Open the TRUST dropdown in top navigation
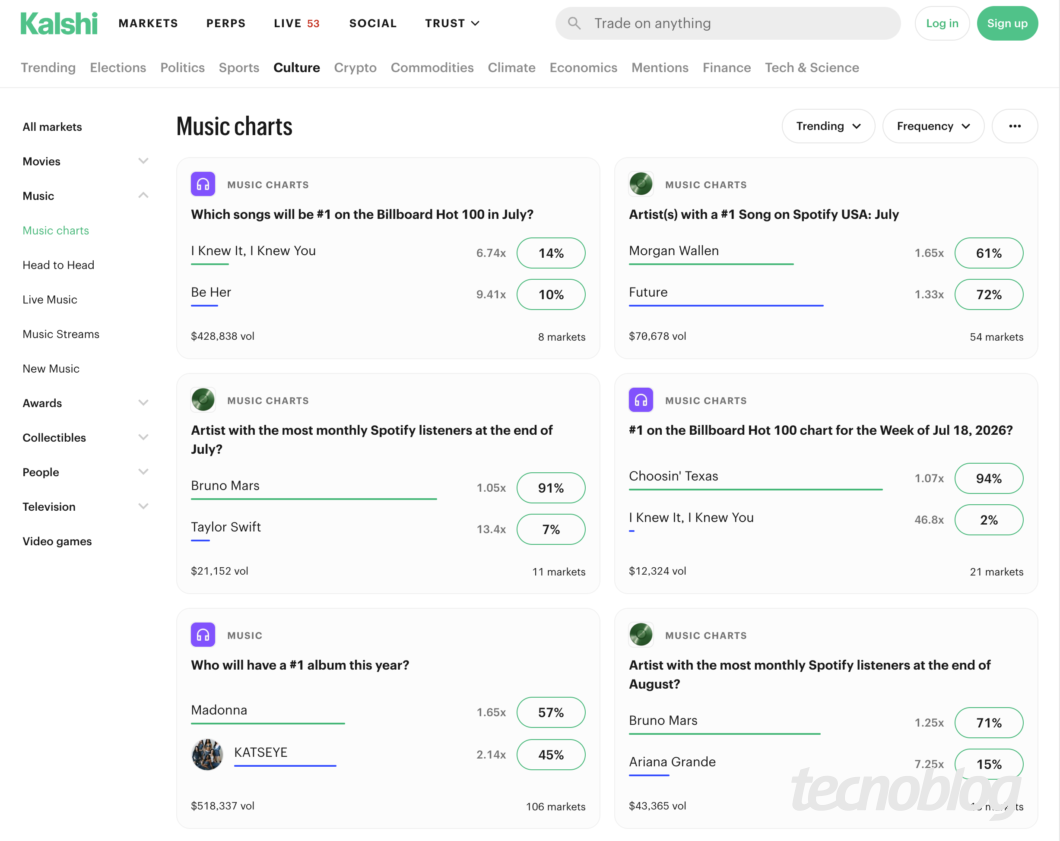This screenshot has height=841, width=1060. [452, 23]
